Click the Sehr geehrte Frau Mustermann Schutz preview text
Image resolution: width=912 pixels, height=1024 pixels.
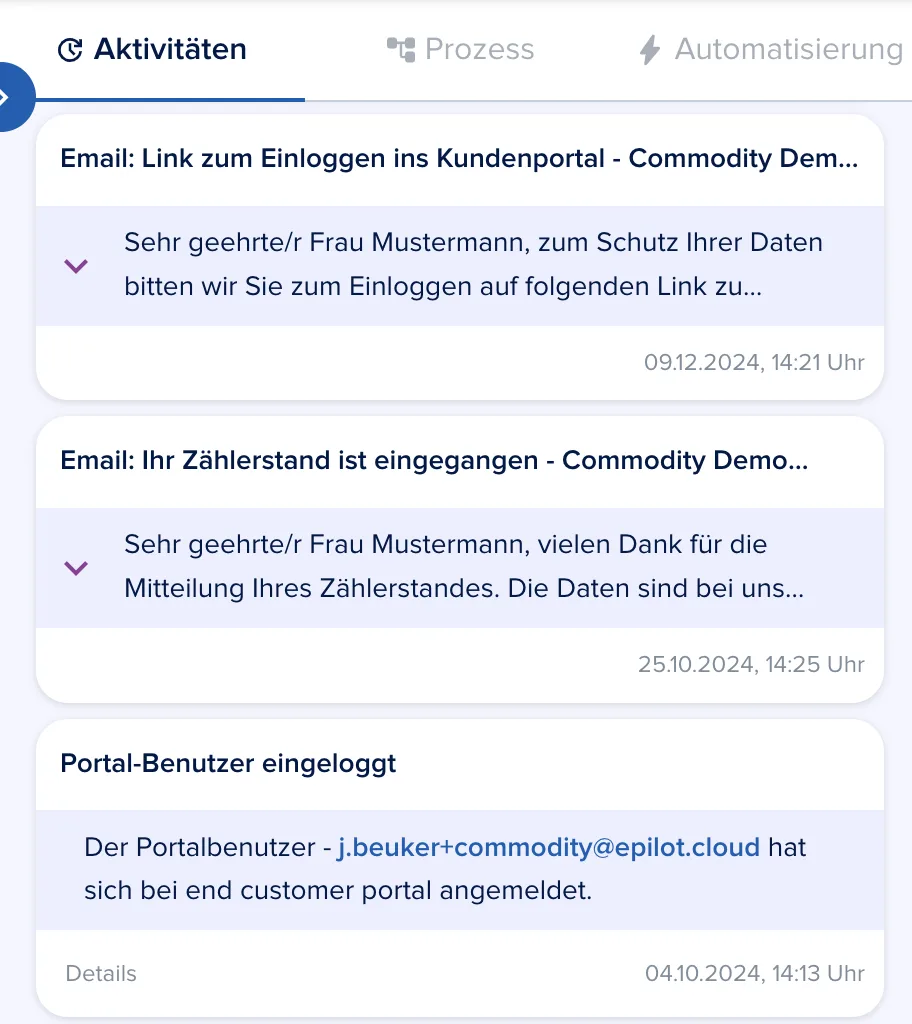[x=473, y=264]
